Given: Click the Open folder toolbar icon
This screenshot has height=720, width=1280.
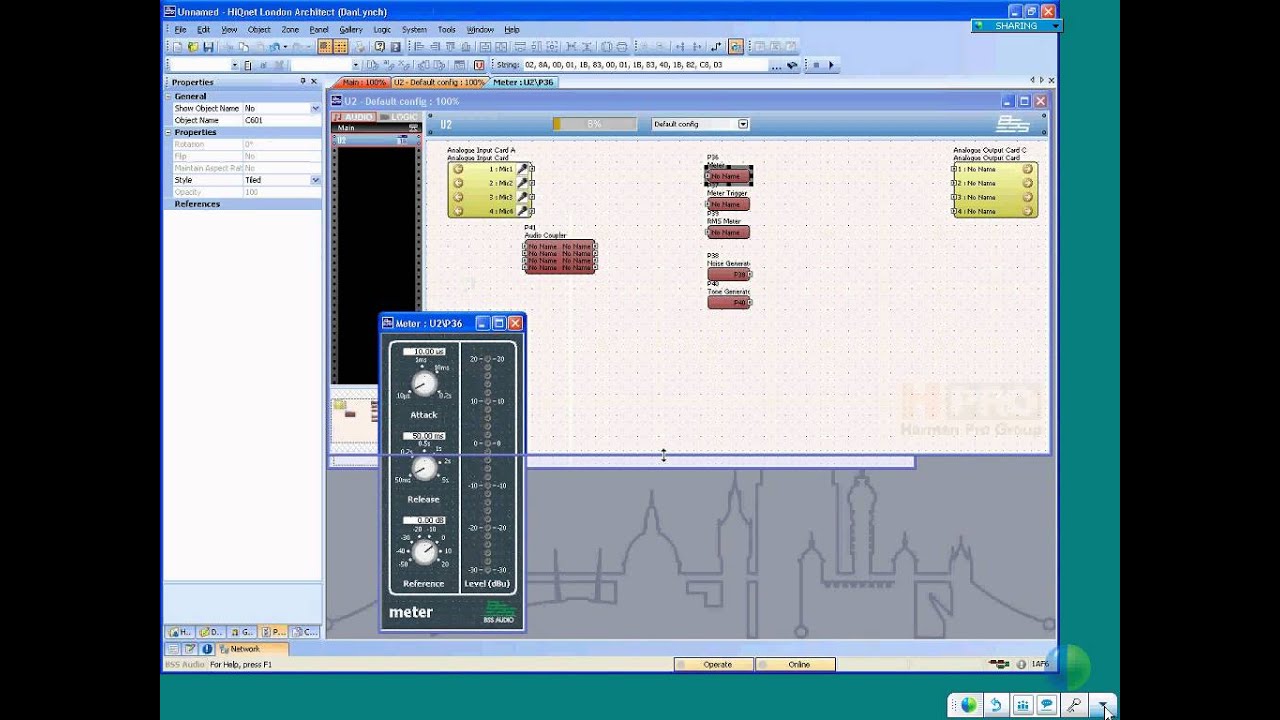Looking at the screenshot, I should coord(193,47).
